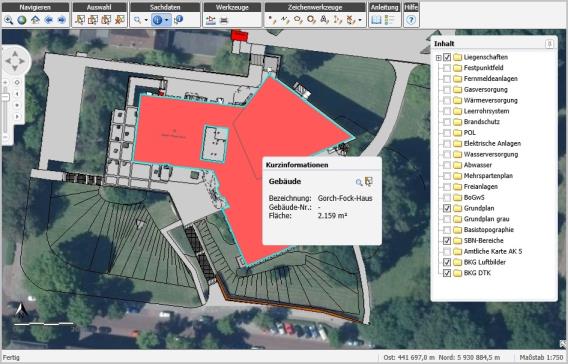Select the draw line tool

point(285,20)
